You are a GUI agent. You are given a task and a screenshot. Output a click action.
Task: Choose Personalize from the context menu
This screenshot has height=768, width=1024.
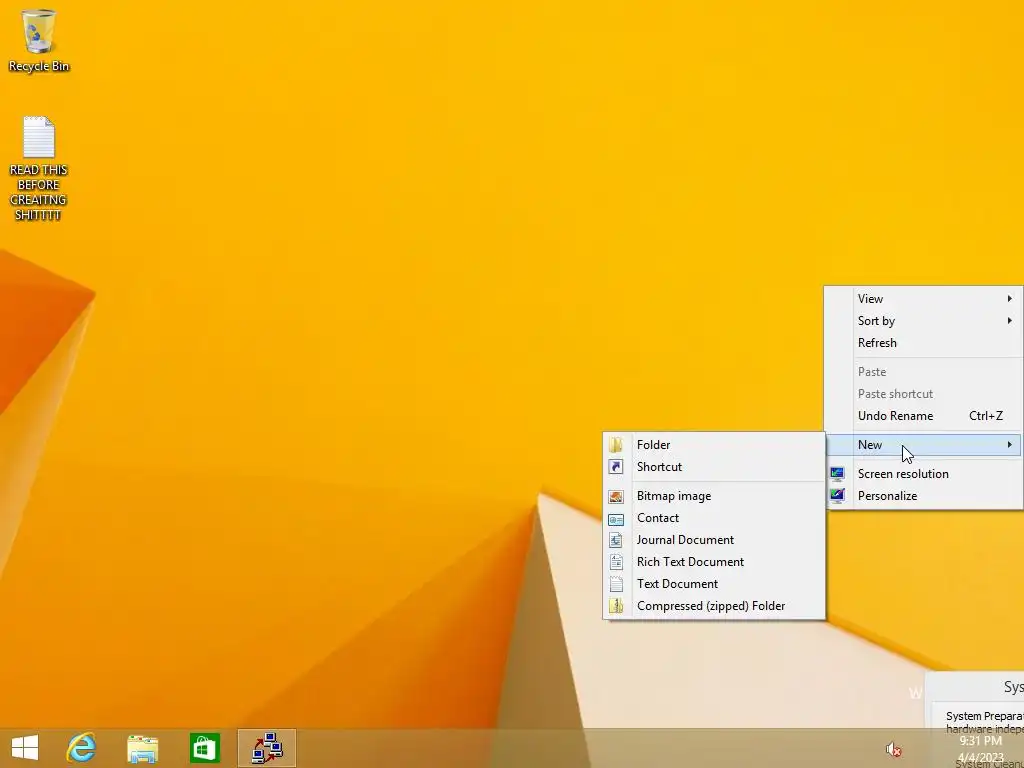pos(923,496)
